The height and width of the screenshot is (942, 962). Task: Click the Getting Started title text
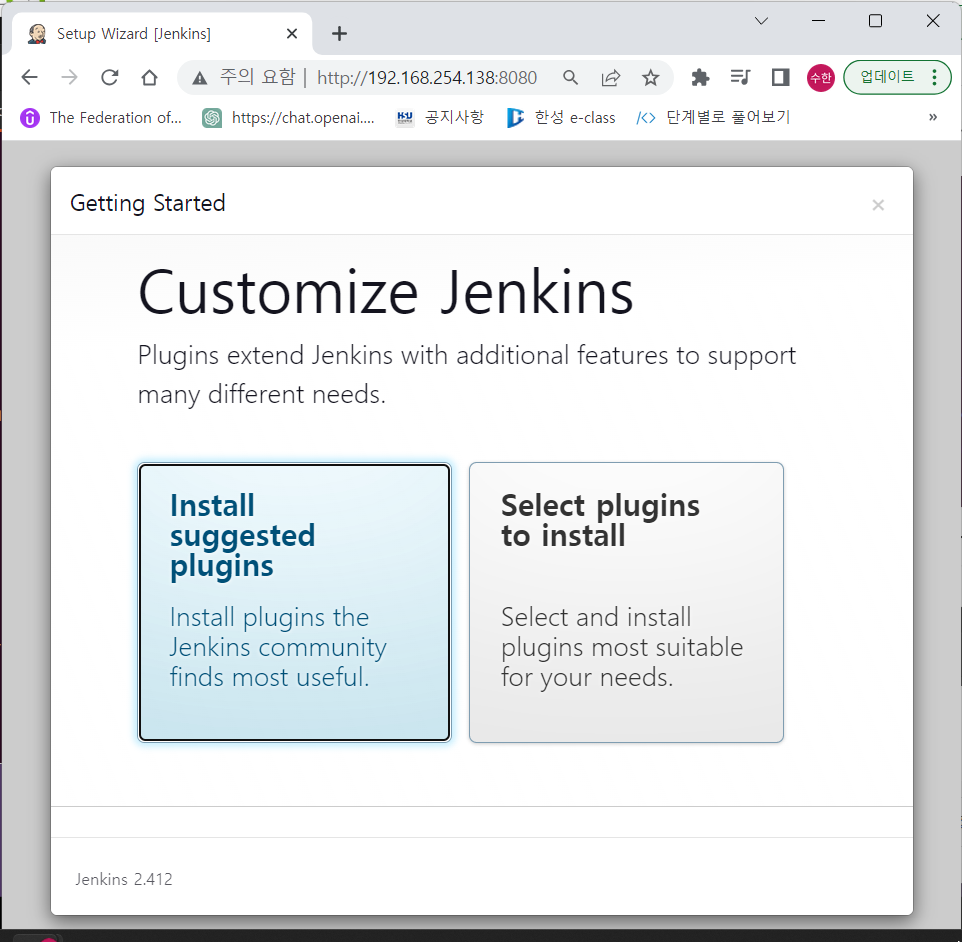coord(148,203)
